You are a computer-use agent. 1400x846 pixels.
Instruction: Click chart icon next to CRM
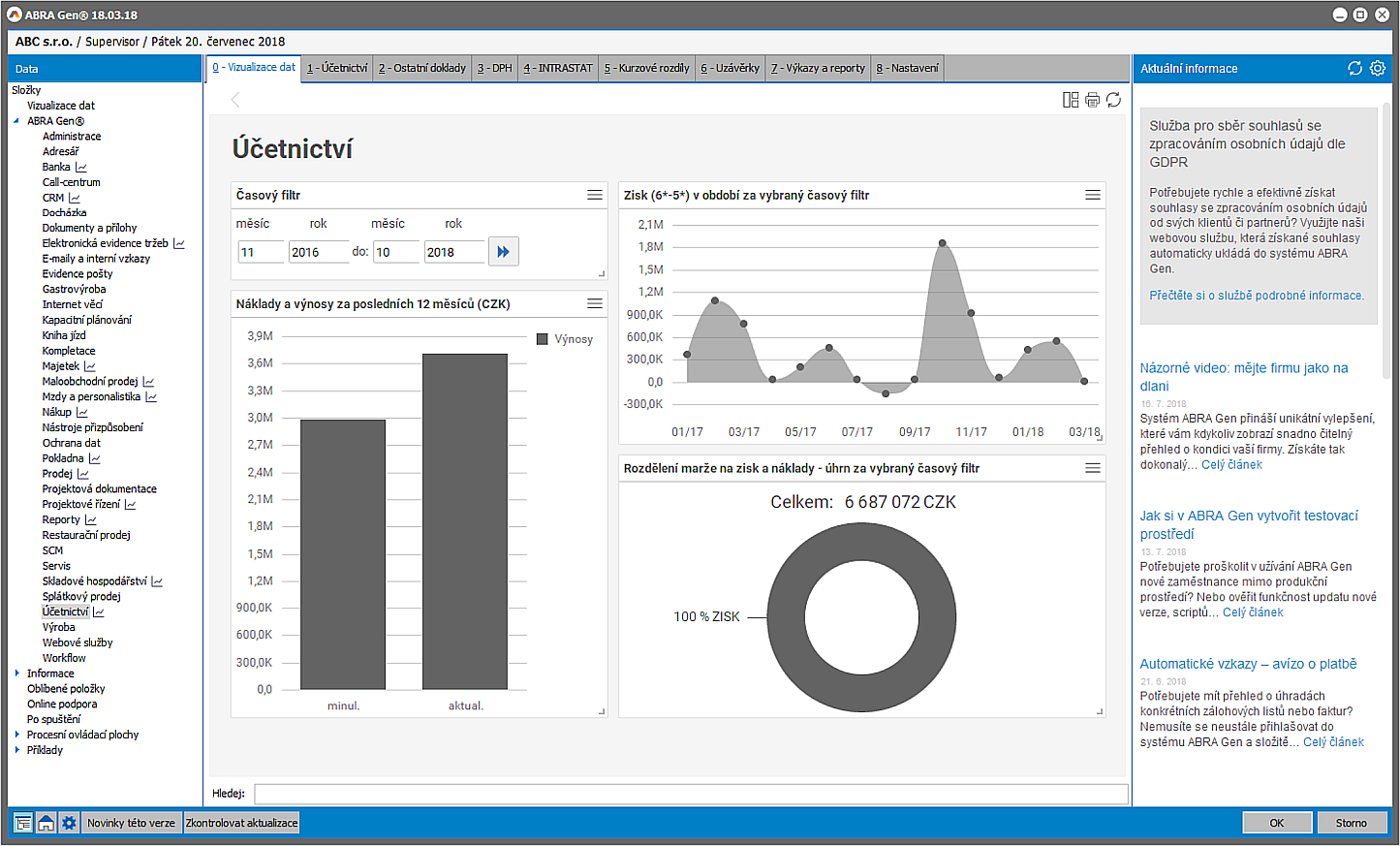(75, 199)
